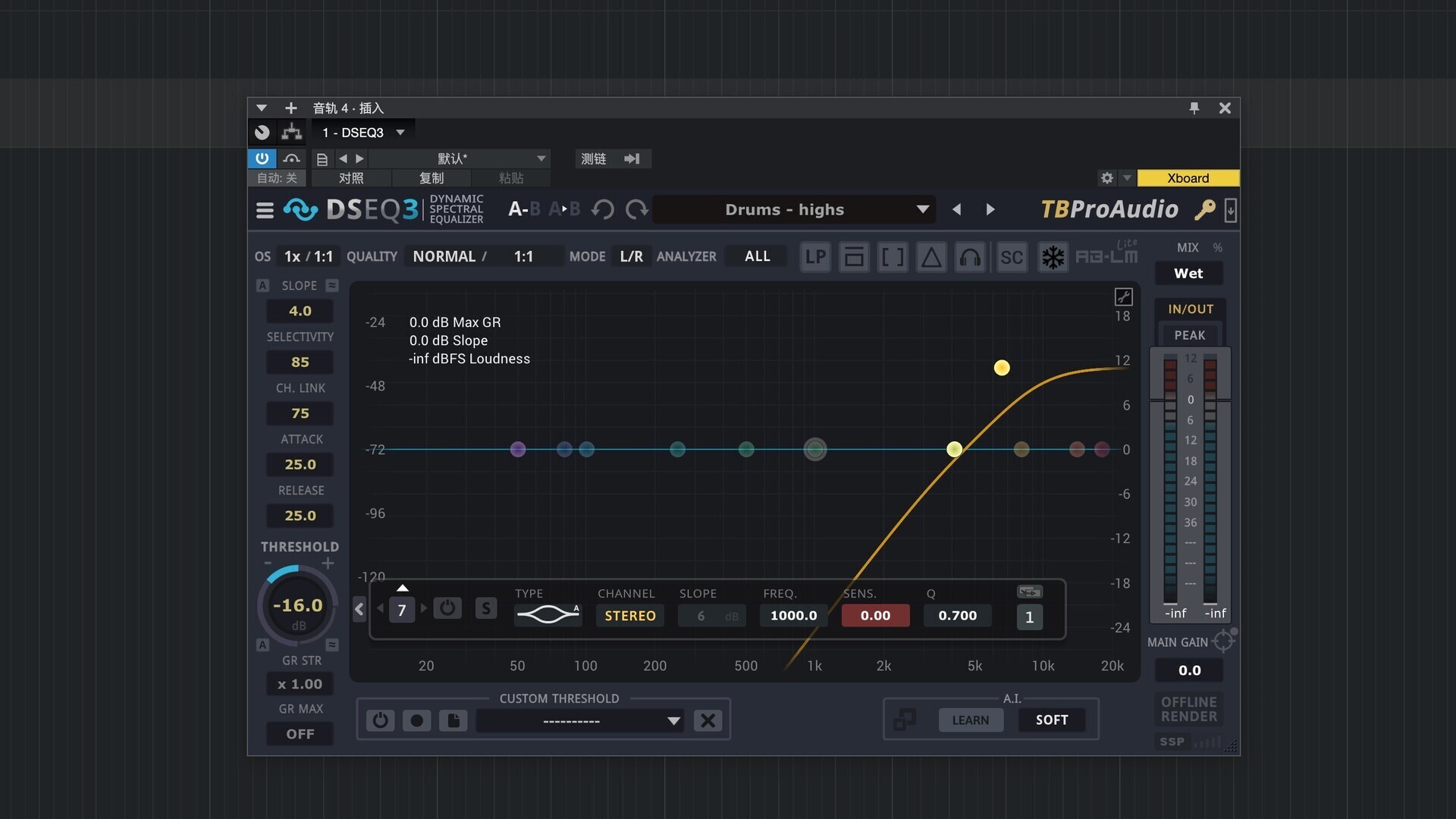Collapse band panel with left chevron
Viewport: 1456px width, 819px height.
[359, 608]
